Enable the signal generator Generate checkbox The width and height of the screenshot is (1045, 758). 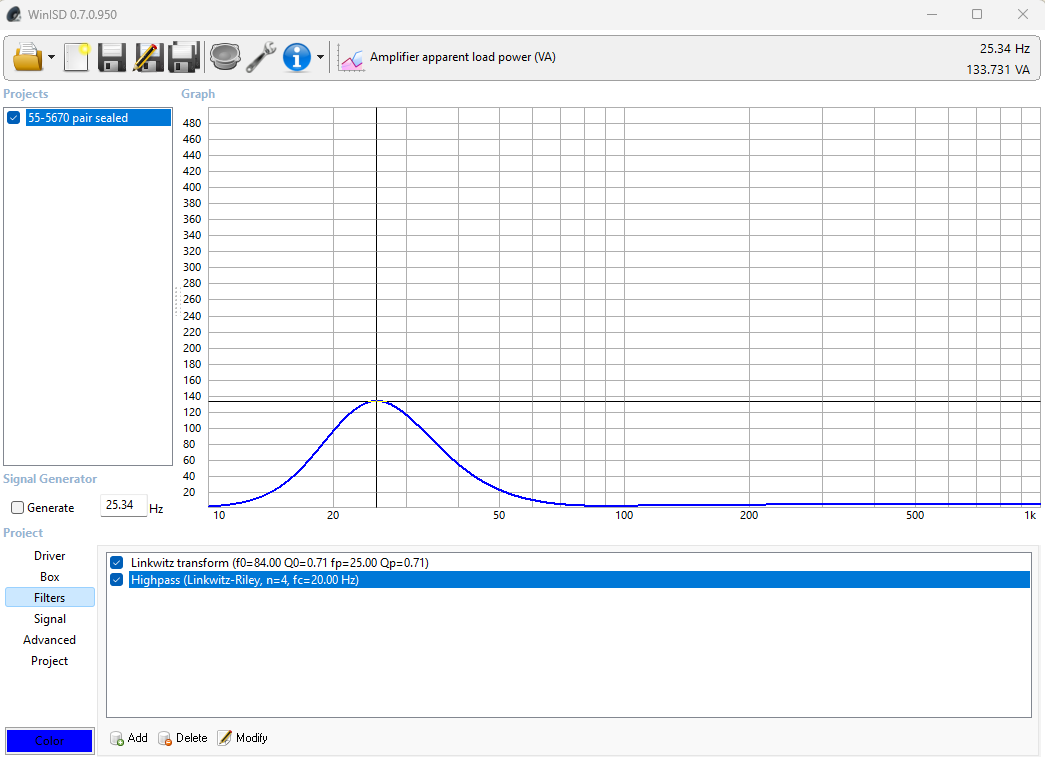17,508
